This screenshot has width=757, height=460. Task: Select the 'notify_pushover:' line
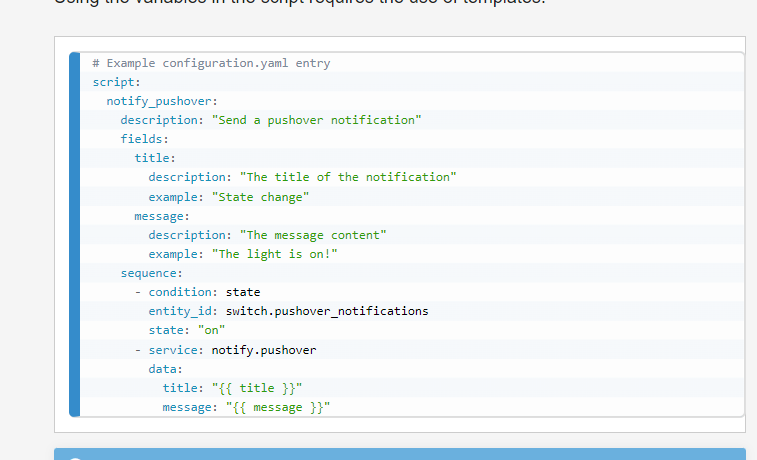pos(162,101)
